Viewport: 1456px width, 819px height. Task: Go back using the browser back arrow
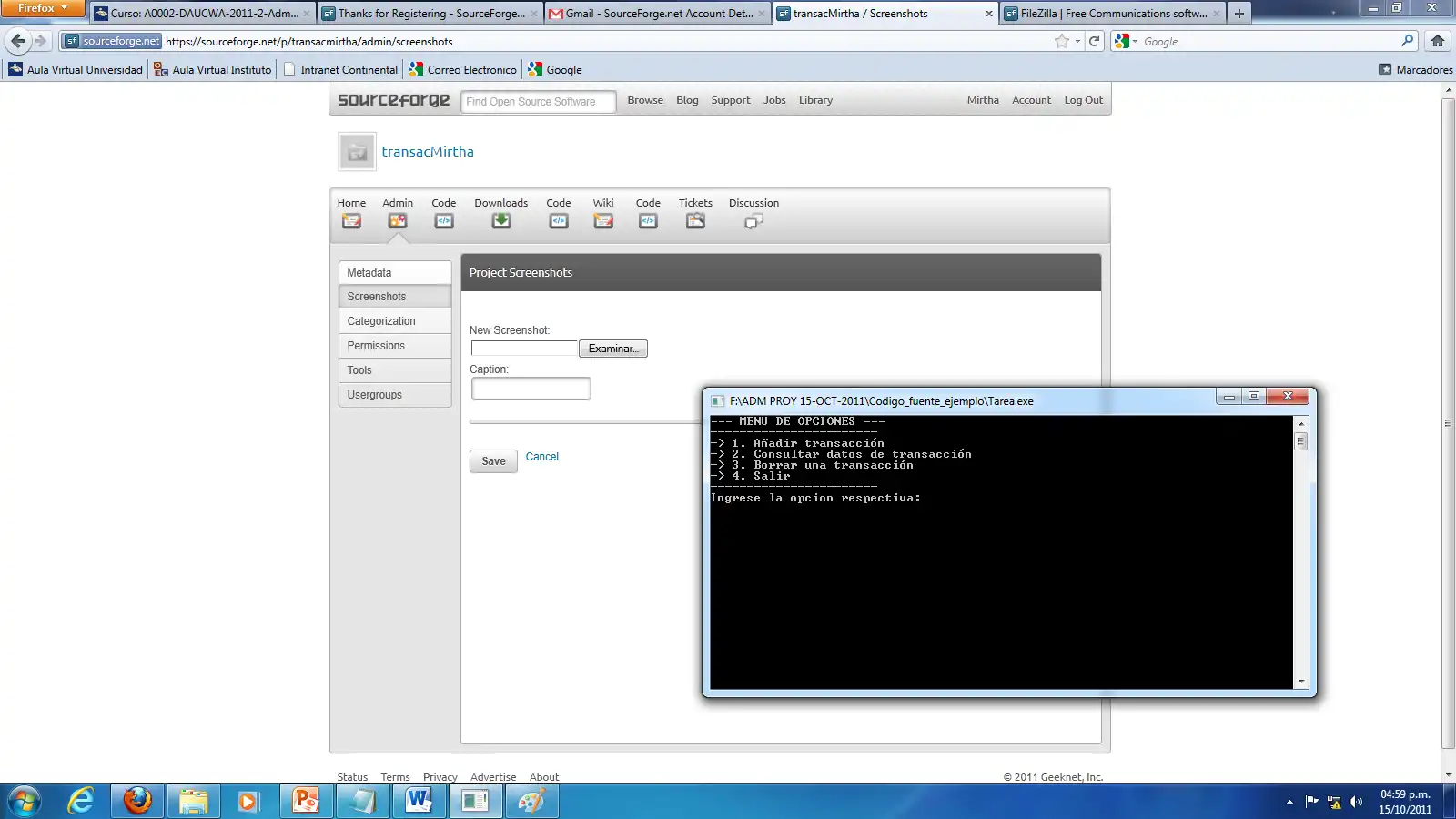pos(18,41)
